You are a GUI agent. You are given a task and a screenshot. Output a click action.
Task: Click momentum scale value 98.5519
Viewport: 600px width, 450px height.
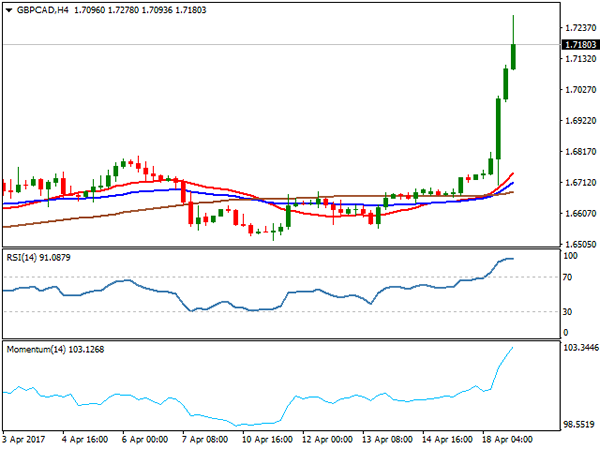[x=579, y=424]
